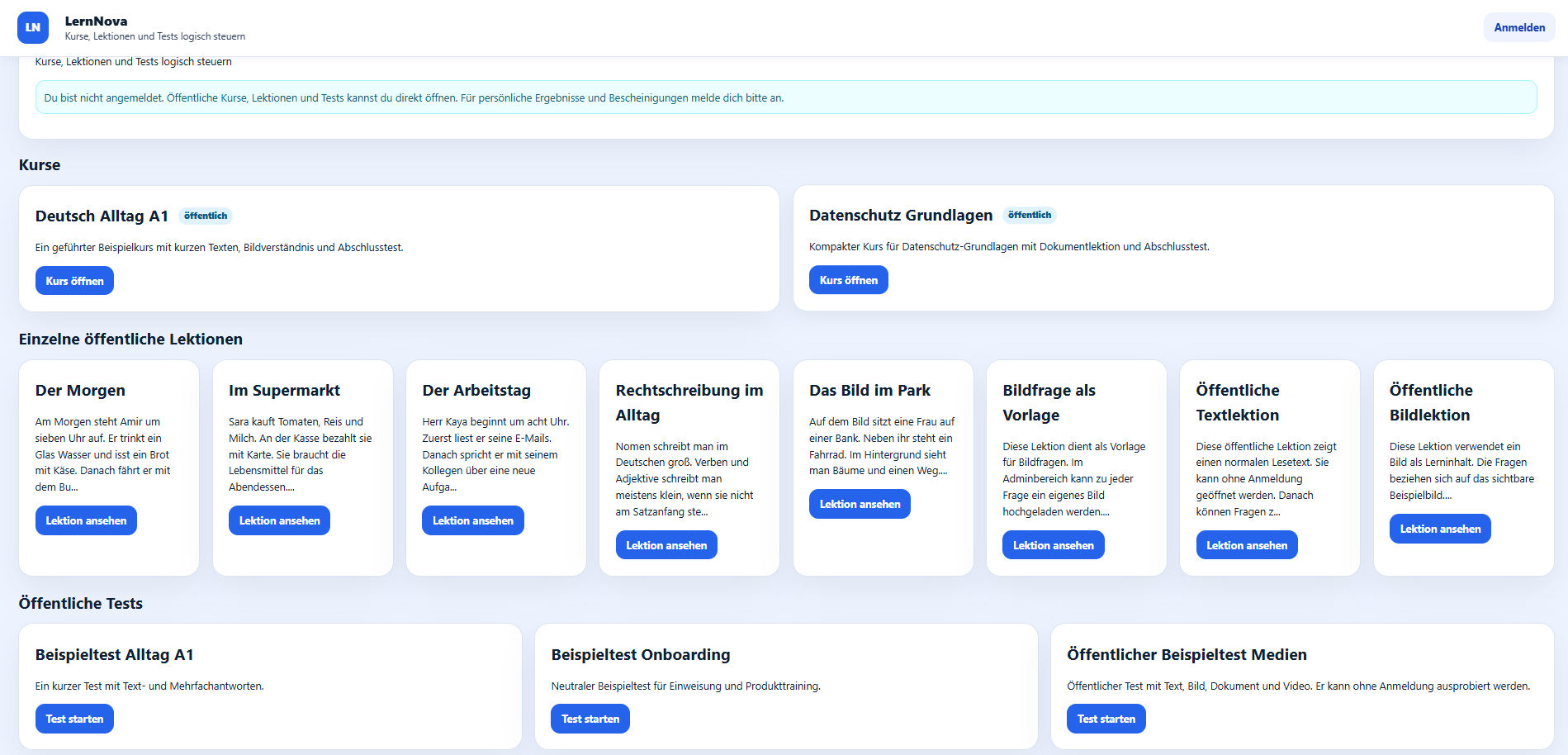Click the Datenschutz Grundlagen heading

coord(901,215)
